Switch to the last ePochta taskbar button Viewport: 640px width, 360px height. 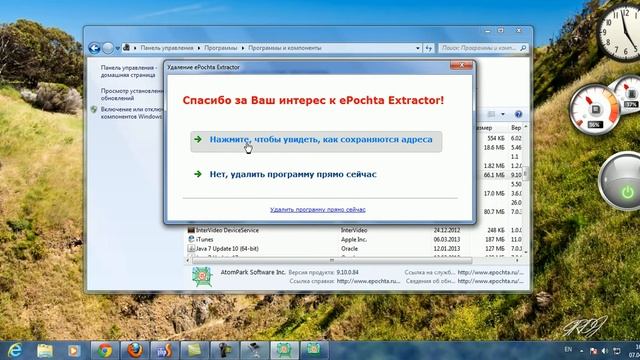pos(314,350)
